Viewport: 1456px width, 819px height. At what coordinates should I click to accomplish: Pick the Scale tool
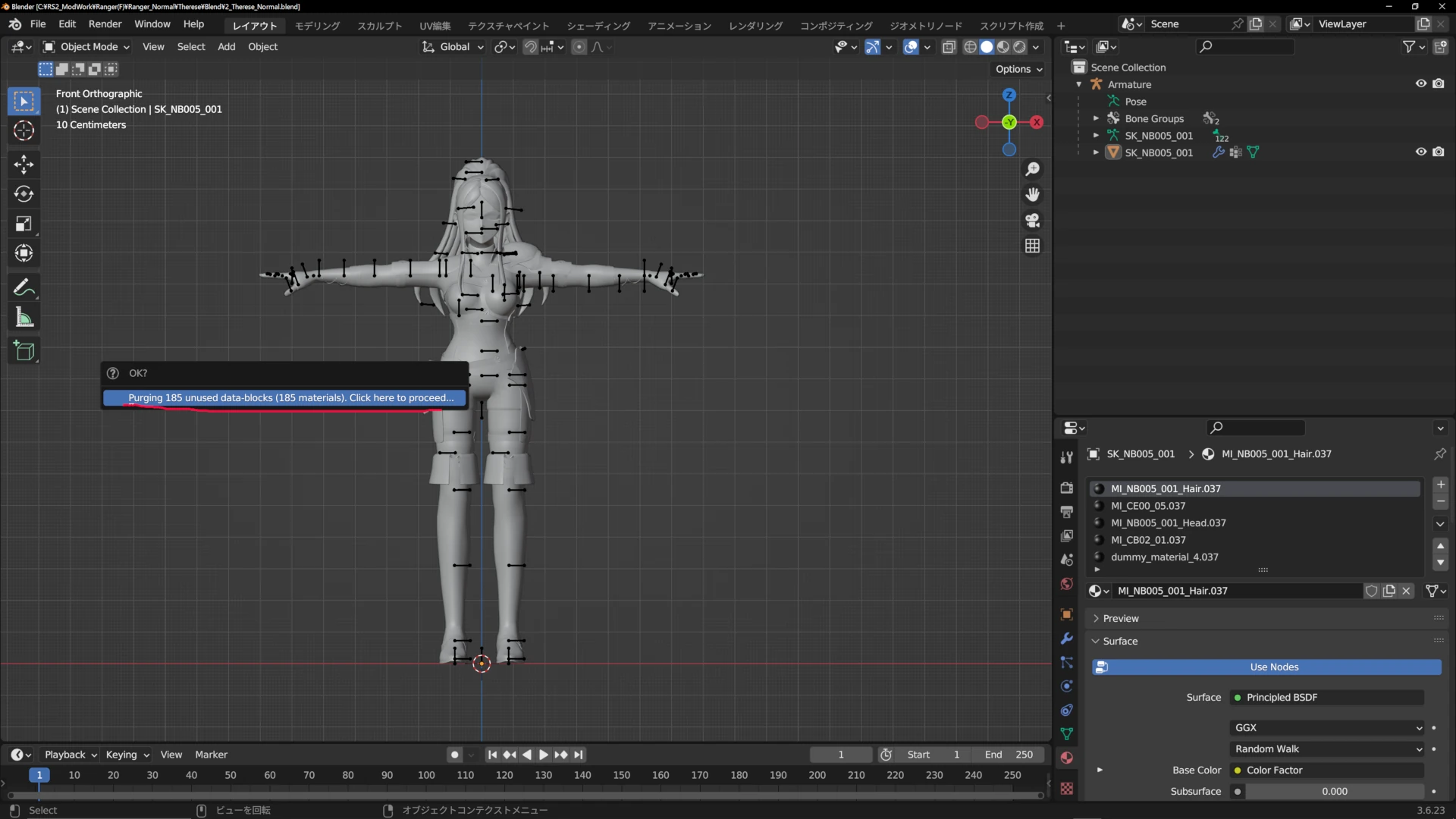(x=24, y=223)
